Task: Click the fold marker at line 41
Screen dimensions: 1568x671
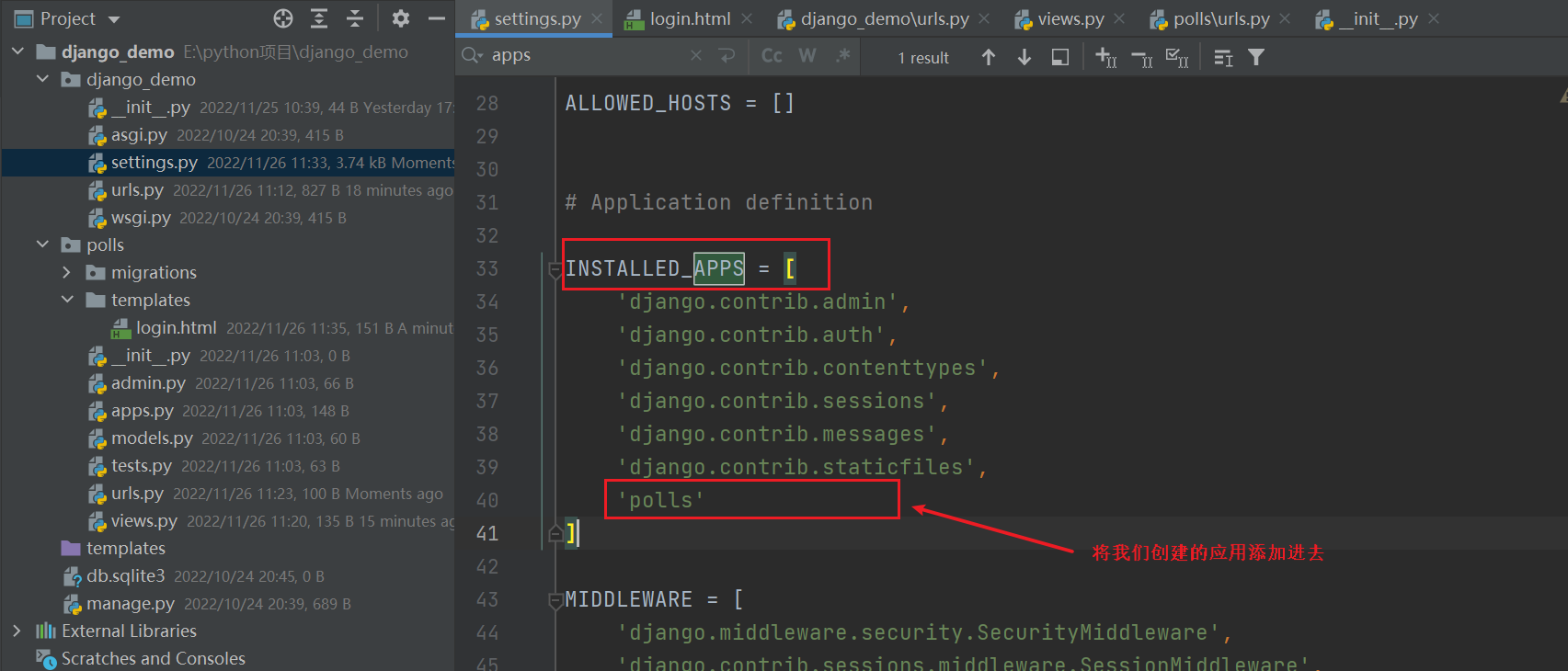Action: pyautogui.click(x=555, y=533)
